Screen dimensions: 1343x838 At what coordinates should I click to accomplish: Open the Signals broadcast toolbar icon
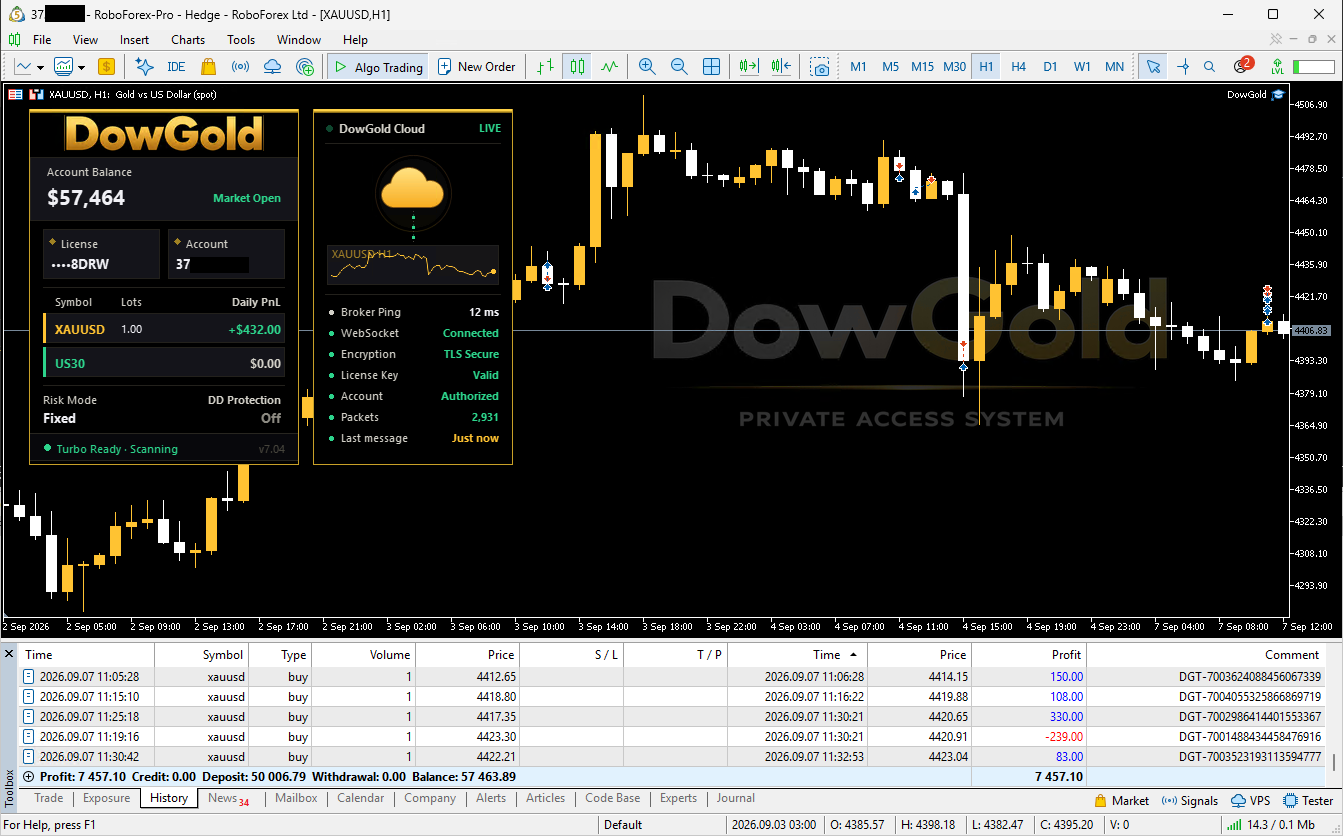pos(240,67)
